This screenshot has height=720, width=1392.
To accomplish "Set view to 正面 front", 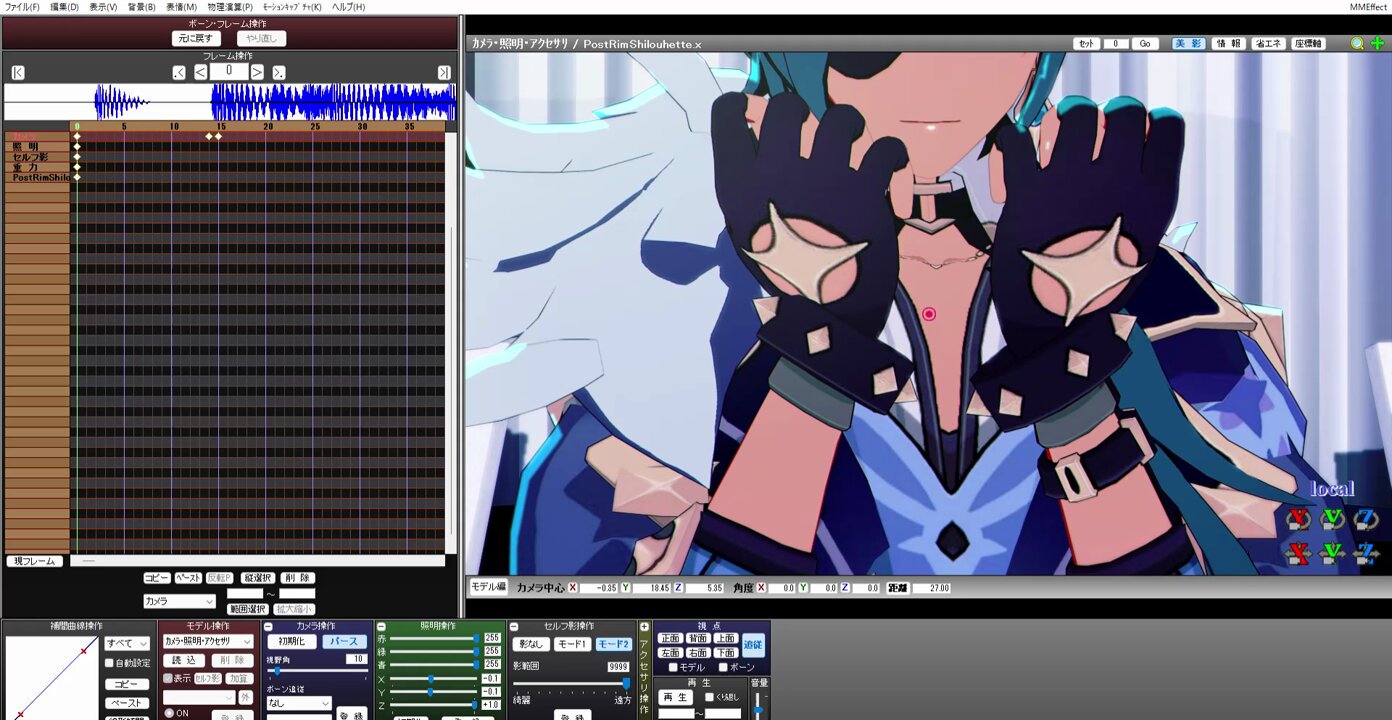I will (x=670, y=639).
